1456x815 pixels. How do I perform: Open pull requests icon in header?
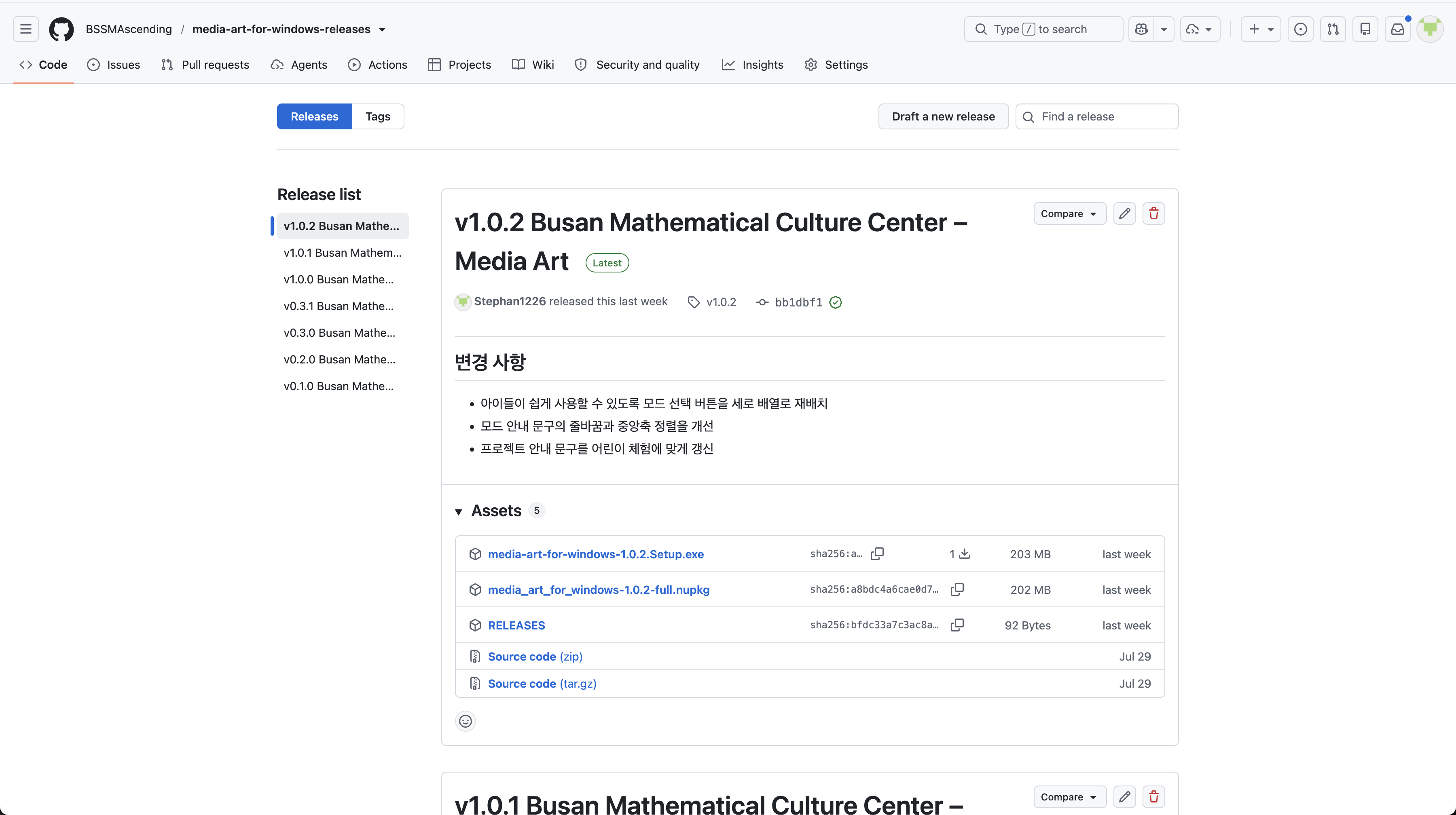(x=1333, y=29)
